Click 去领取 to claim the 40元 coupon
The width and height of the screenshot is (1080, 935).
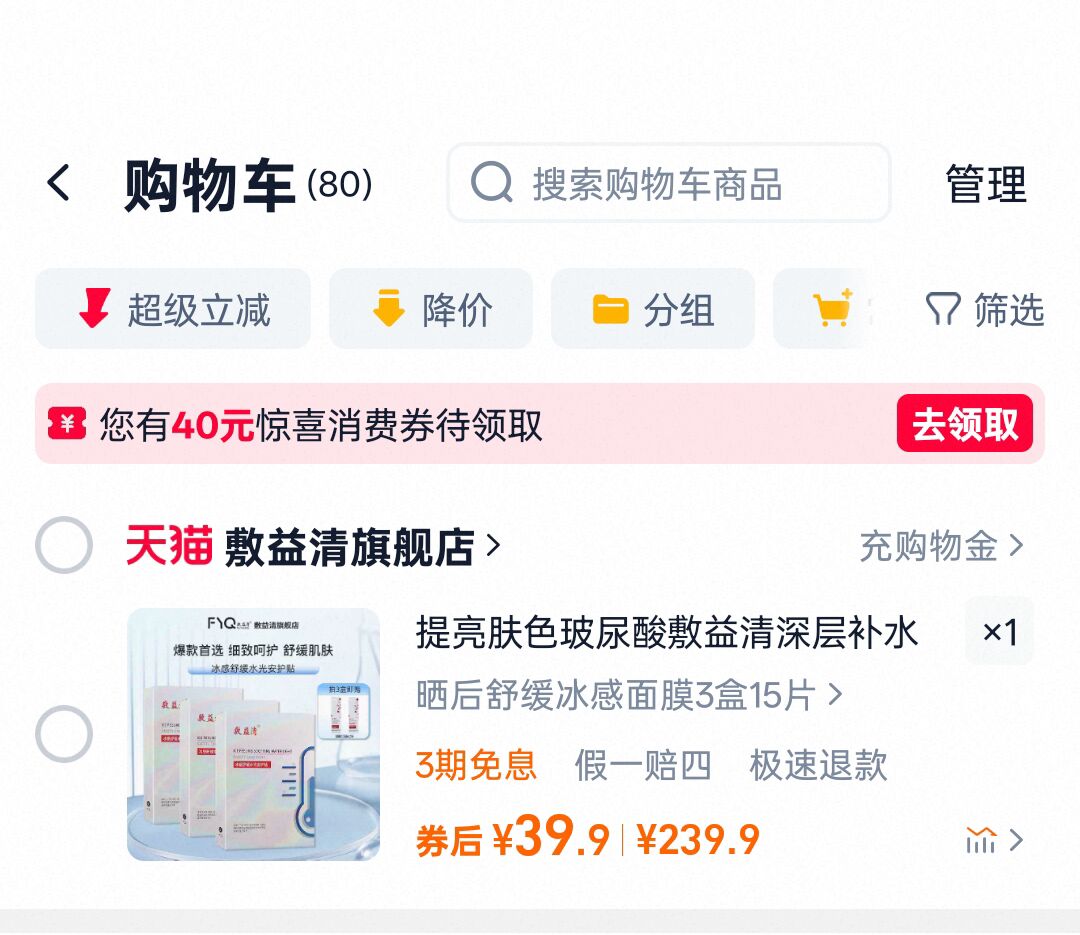[963, 424]
